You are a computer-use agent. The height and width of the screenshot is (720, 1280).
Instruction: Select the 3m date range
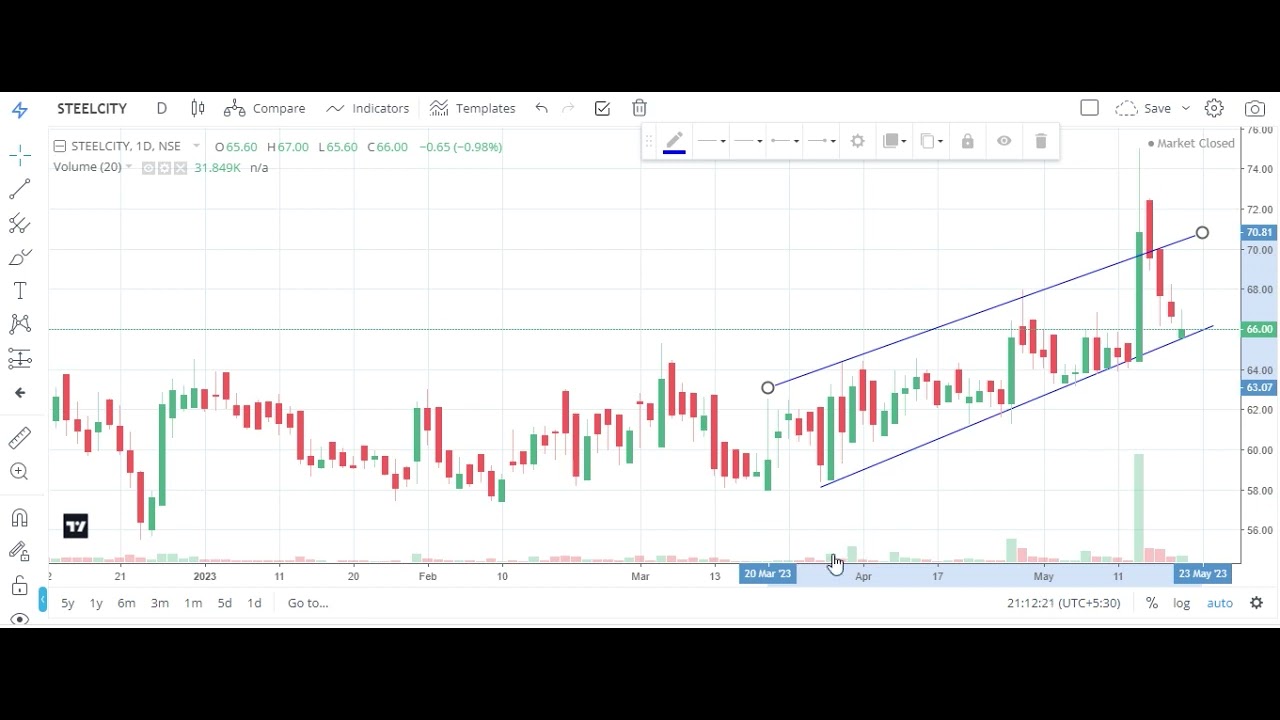coord(160,603)
